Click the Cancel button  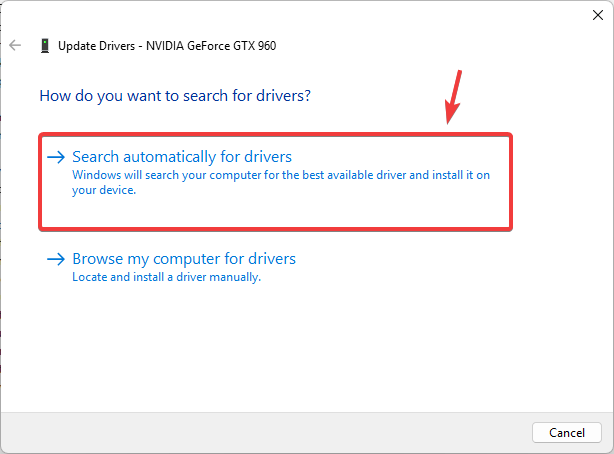click(567, 432)
